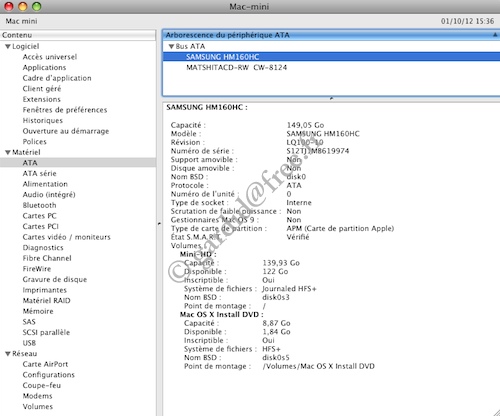
Task: Click the window resize grip corner
Action: coord(496,412)
